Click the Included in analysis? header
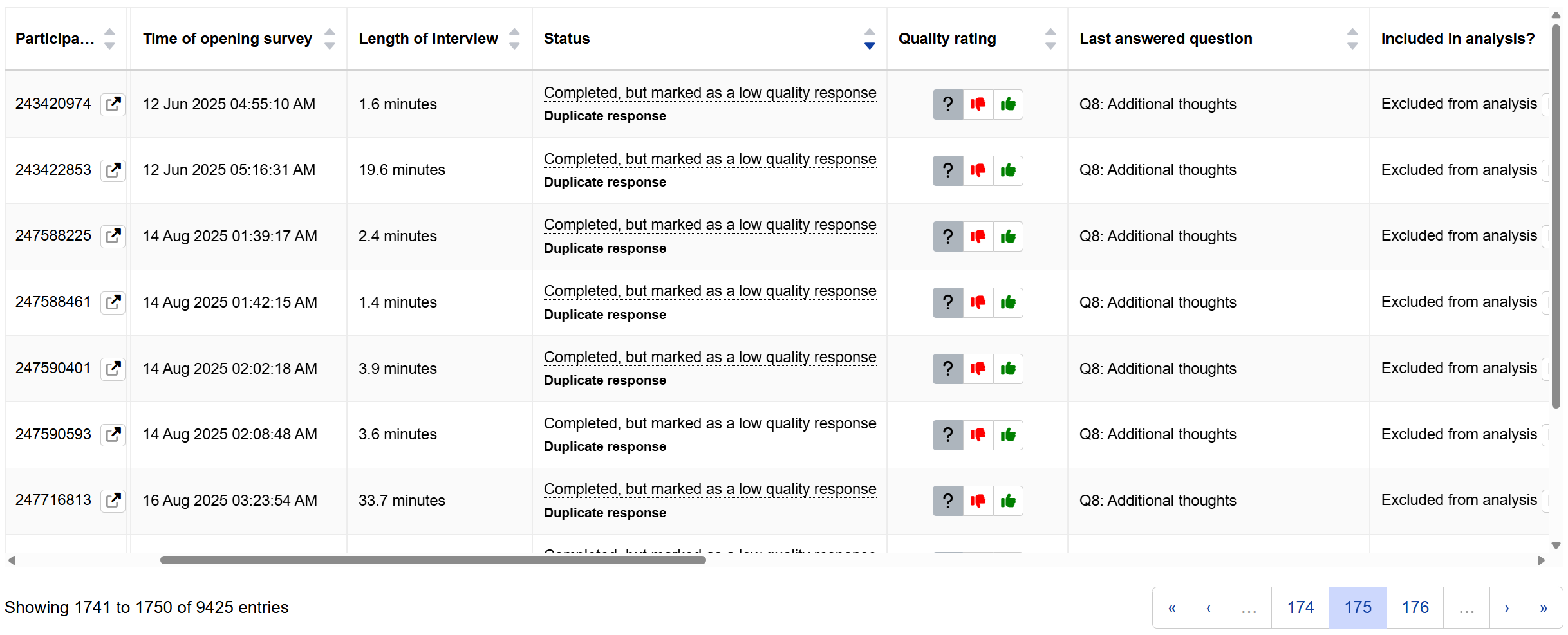 coord(1458,39)
